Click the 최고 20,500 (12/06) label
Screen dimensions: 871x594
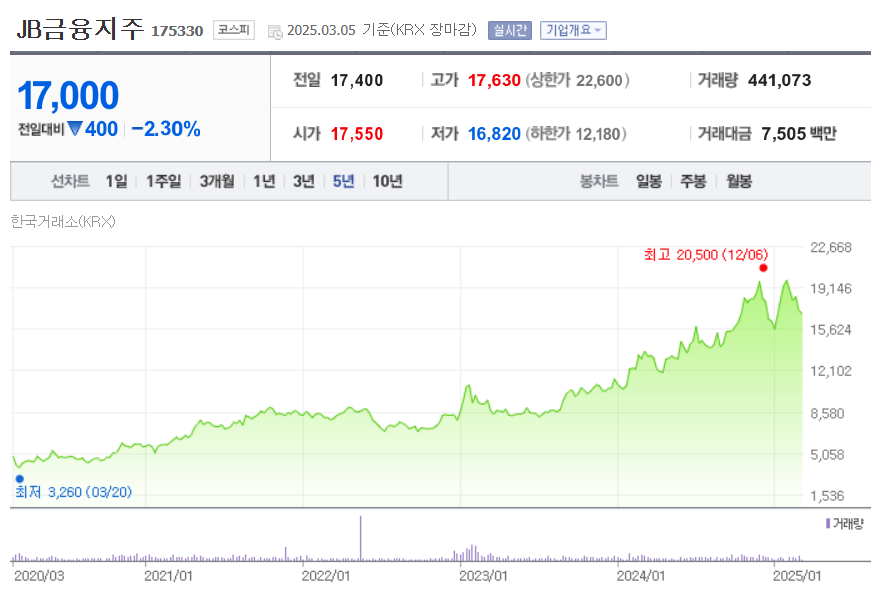[x=706, y=254]
